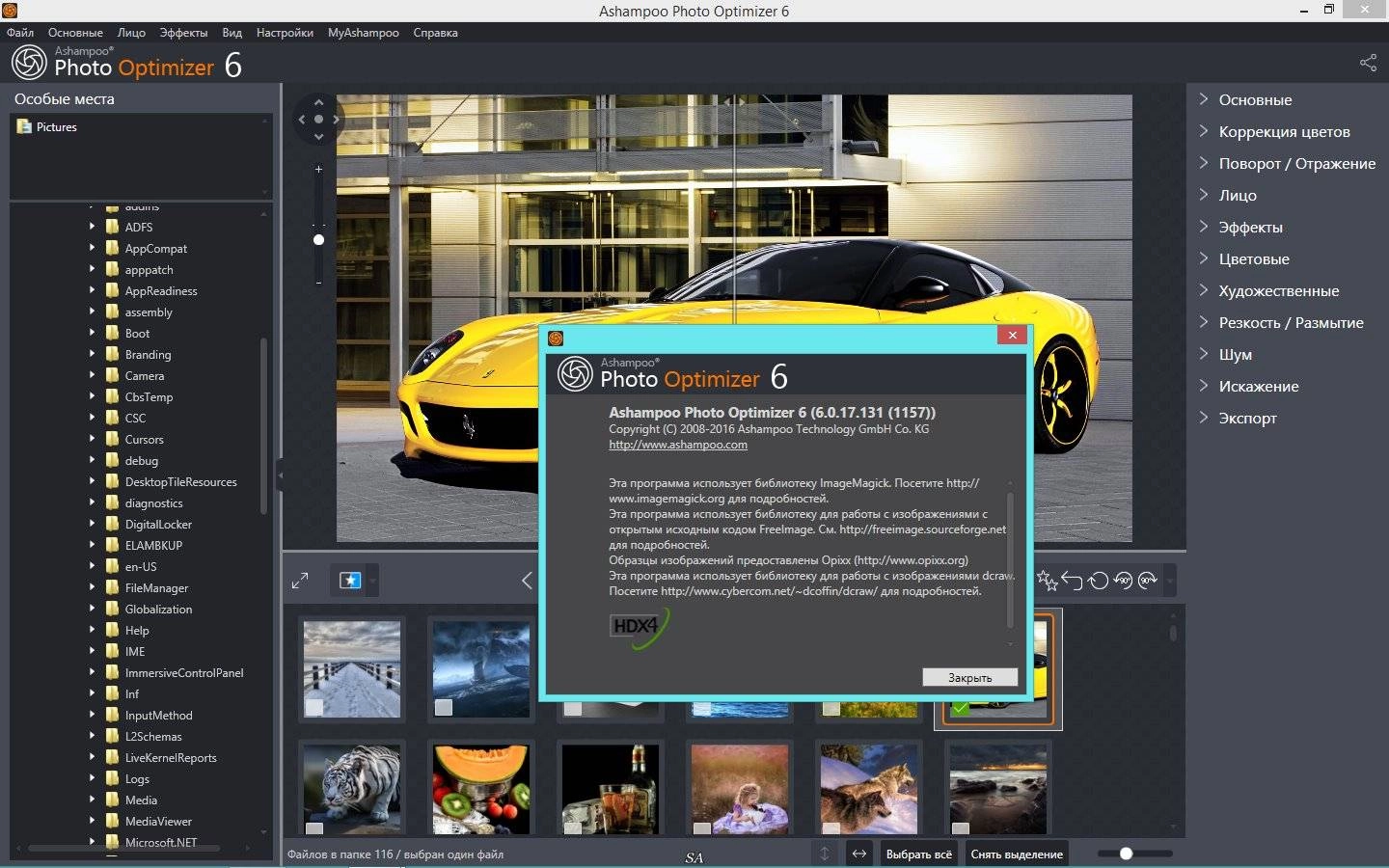1389x868 pixels.
Task: Rotate image 90° clockwise
Action: point(1148,581)
